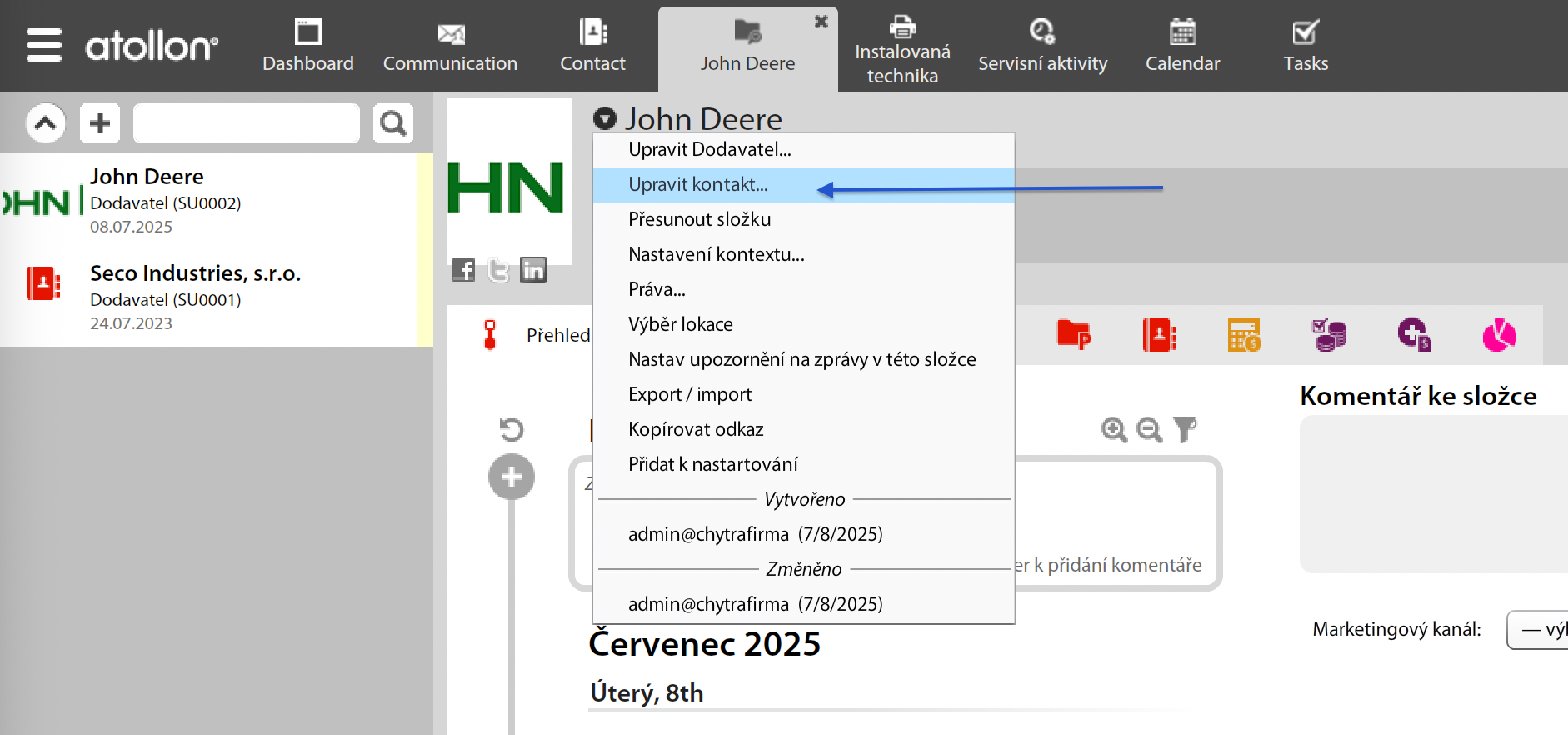This screenshot has width=1568, height=735.
Task: Collapse list with the up chevron button
Action: click(46, 123)
